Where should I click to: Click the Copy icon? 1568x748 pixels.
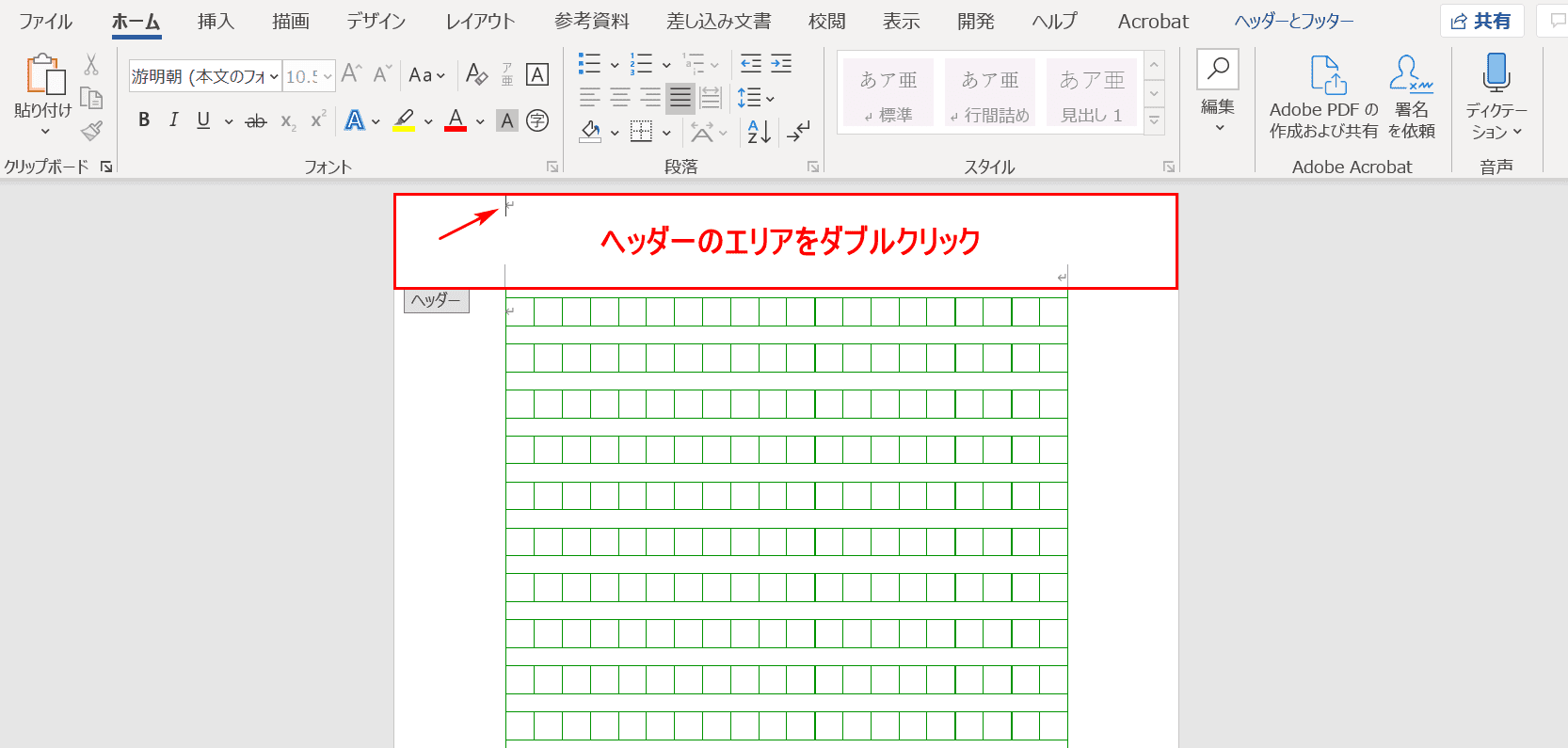click(x=91, y=98)
